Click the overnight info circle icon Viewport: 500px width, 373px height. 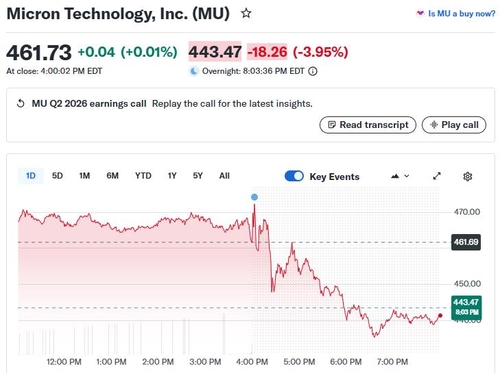click(x=312, y=71)
